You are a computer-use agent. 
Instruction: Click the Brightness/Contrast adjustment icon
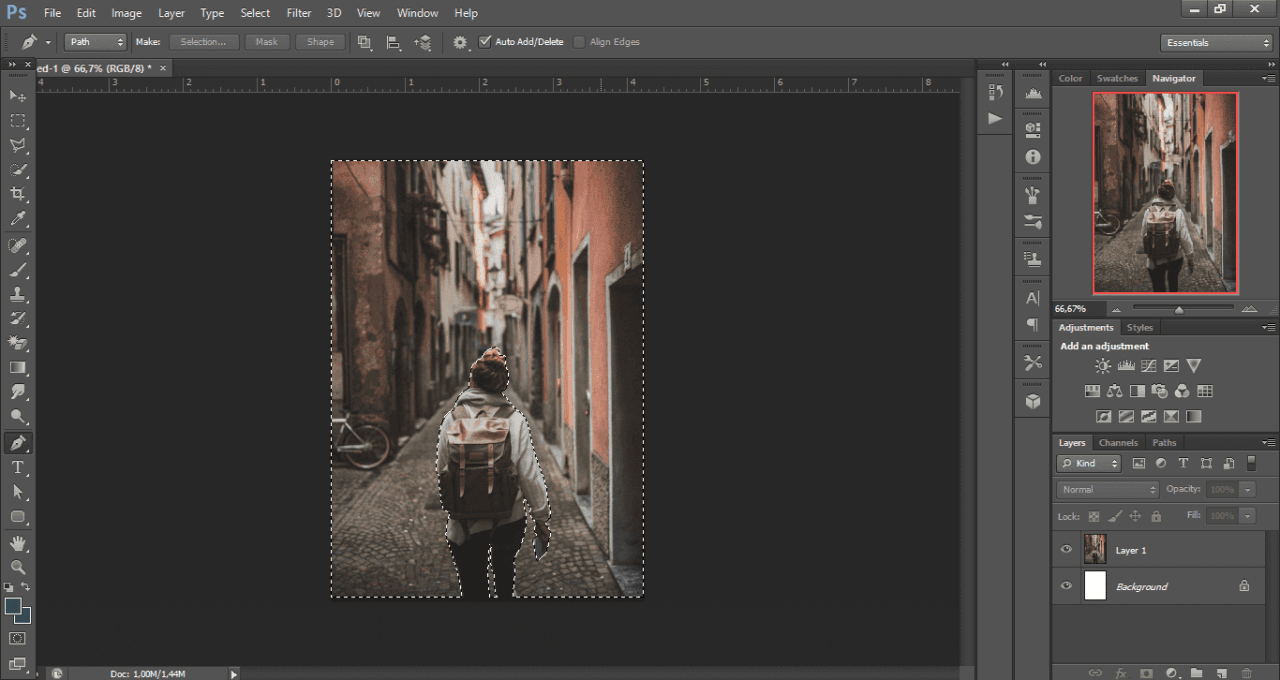click(x=1103, y=367)
